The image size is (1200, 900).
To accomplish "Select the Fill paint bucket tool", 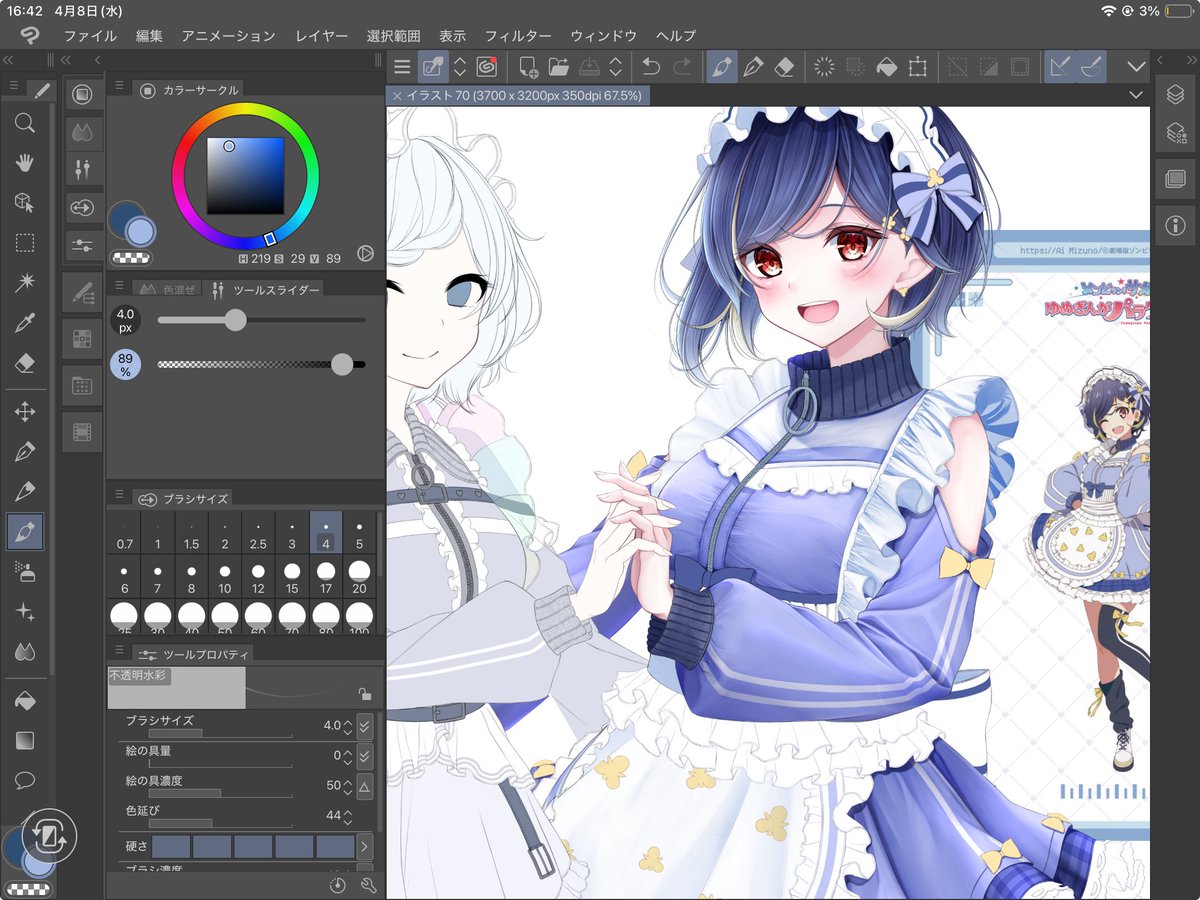I will 25,701.
